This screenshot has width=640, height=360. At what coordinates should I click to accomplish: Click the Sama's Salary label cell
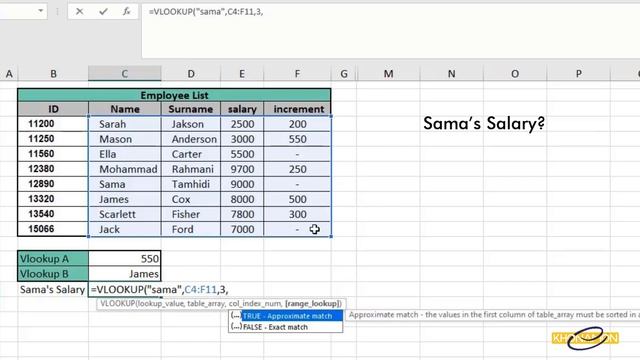pyautogui.click(x=53, y=289)
